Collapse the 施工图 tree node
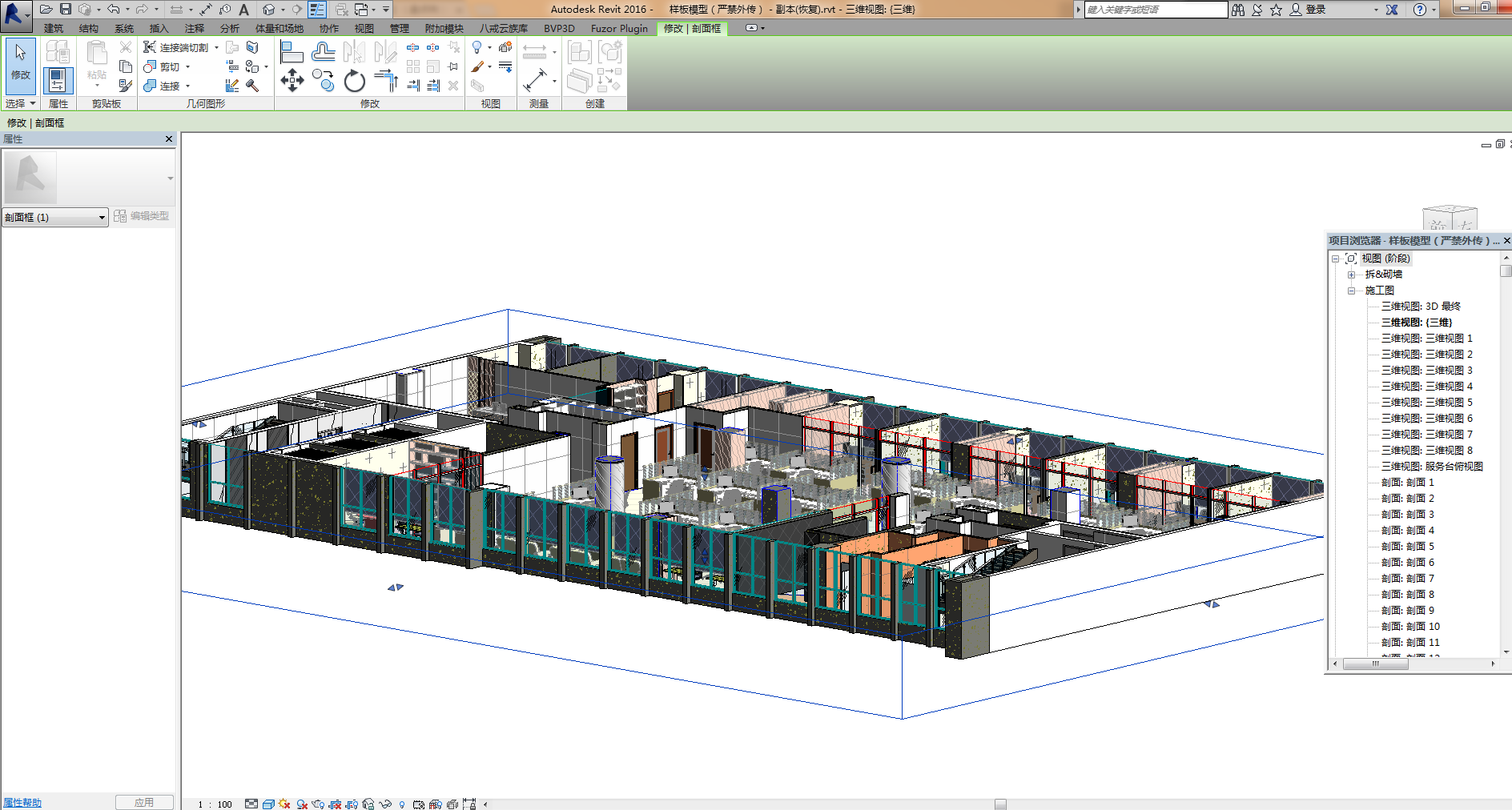The height and width of the screenshot is (810, 1512). 1352,291
